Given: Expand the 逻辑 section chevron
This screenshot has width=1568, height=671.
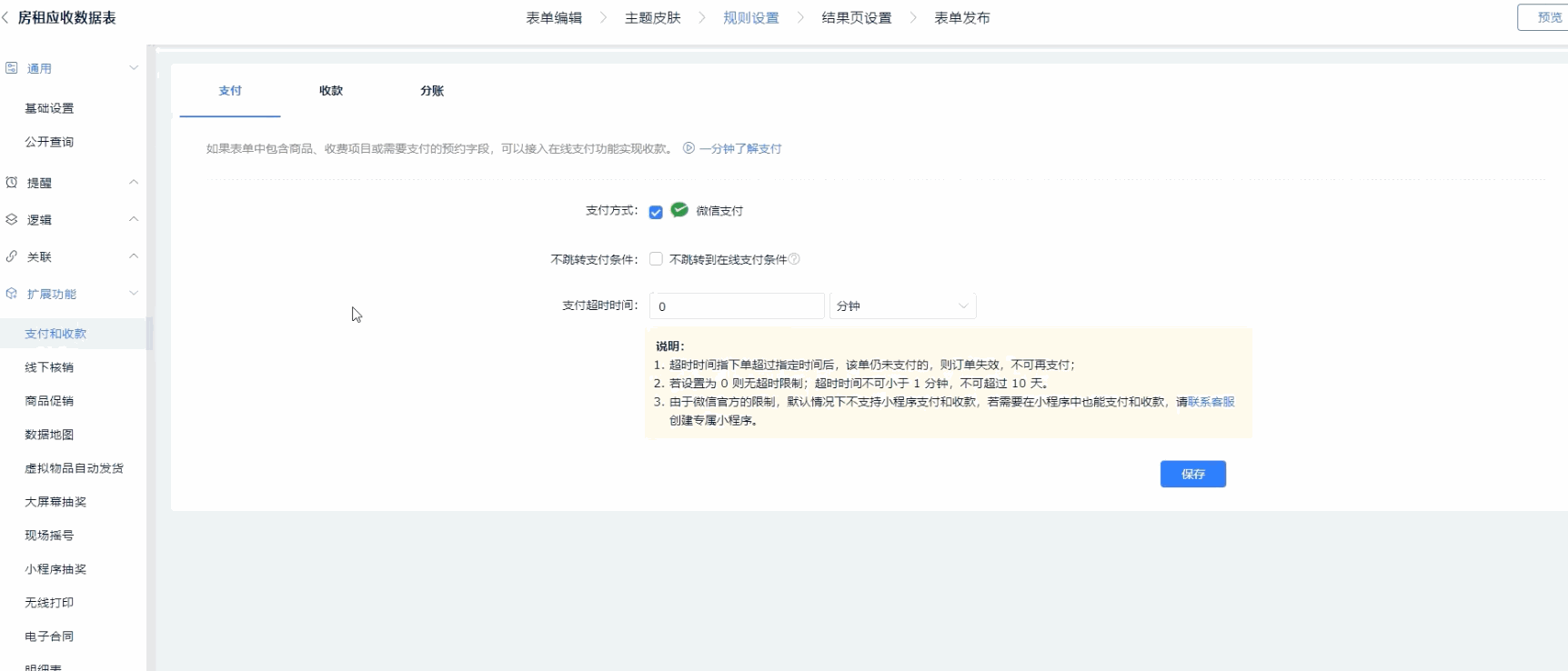Looking at the screenshot, I should pos(134,219).
